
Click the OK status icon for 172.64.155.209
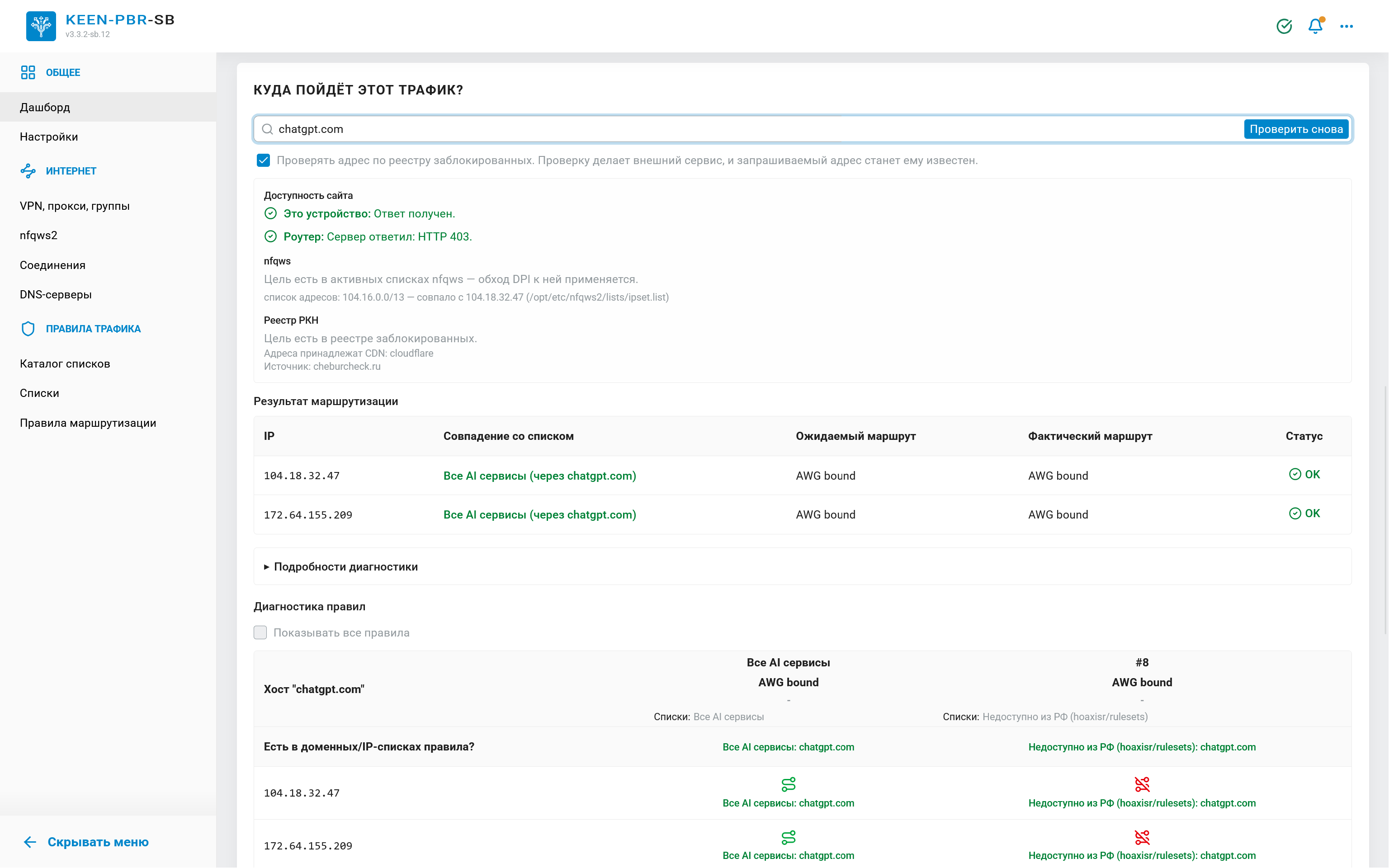1295,513
